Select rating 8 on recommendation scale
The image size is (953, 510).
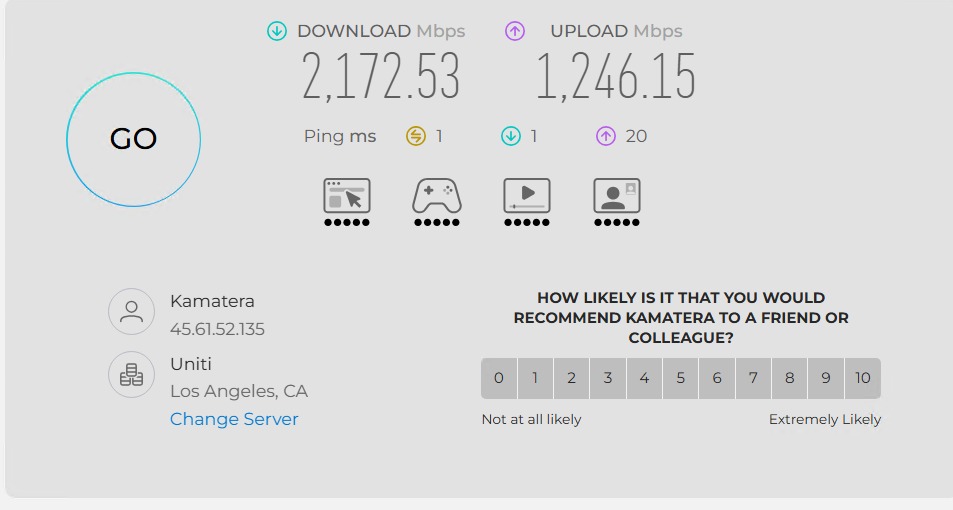click(x=790, y=378)
